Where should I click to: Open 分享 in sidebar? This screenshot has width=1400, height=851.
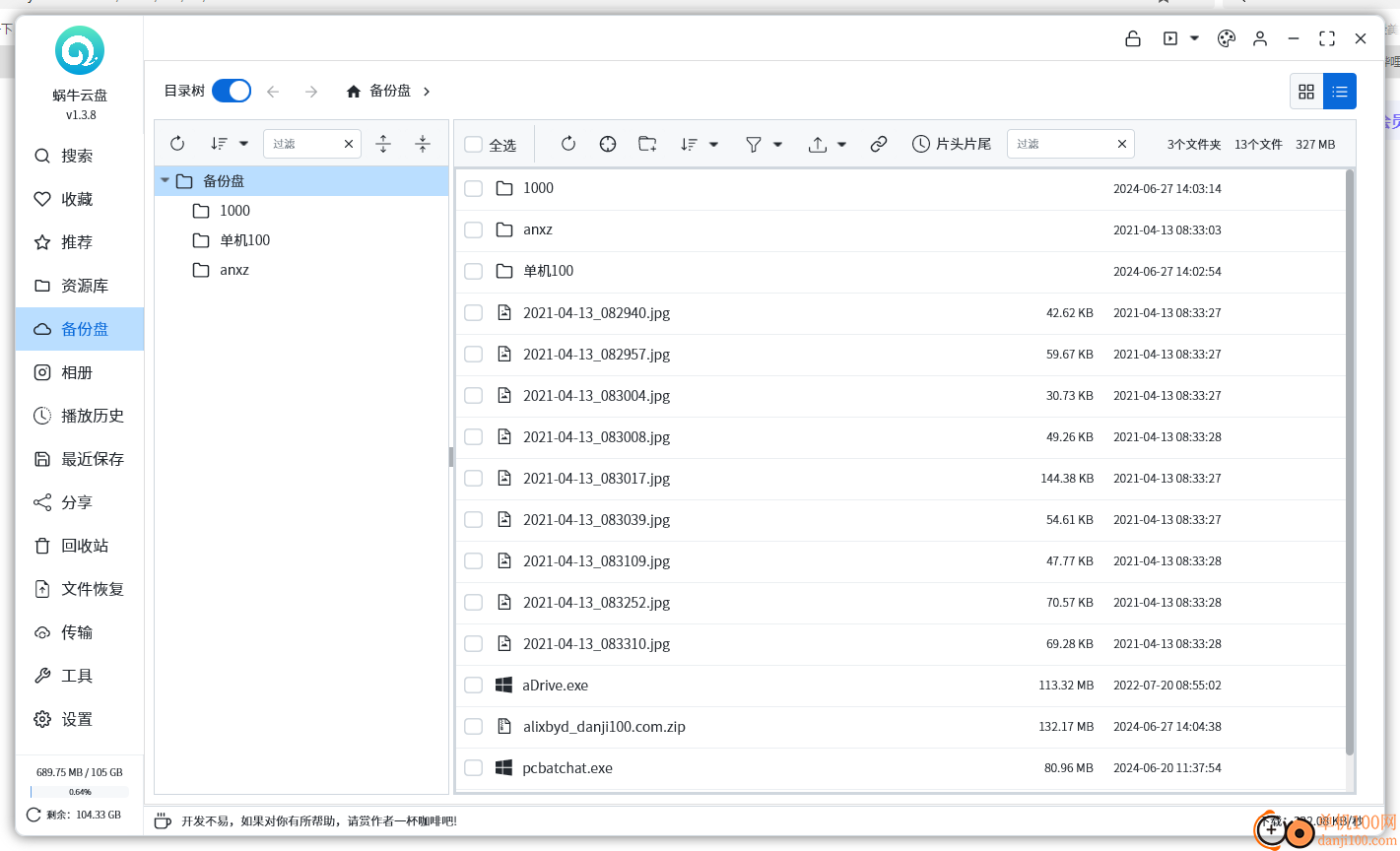tap(79, 502)
